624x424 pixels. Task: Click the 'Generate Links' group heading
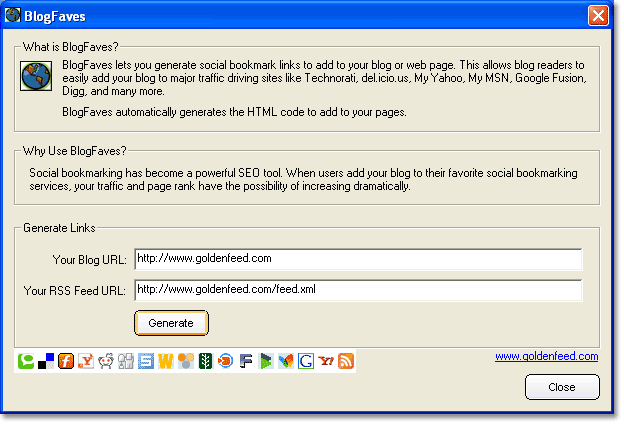tap(59, 228)
